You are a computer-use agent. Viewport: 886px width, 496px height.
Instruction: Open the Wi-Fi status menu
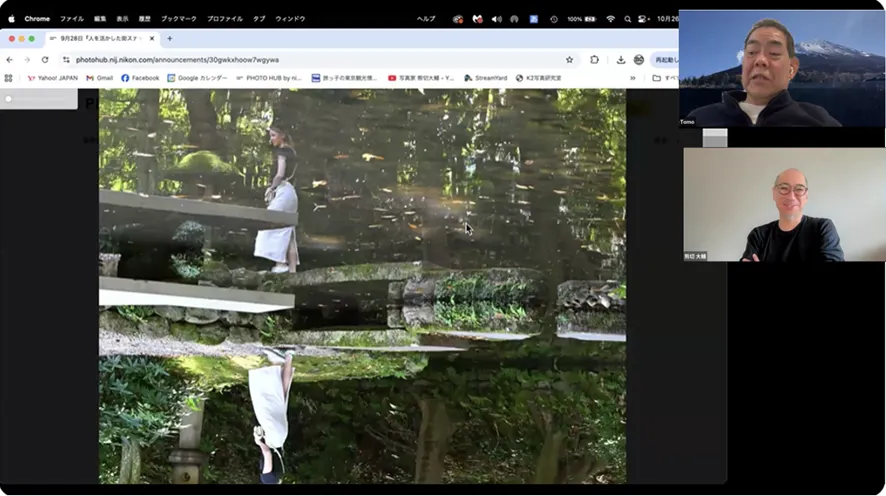[610, 18]
